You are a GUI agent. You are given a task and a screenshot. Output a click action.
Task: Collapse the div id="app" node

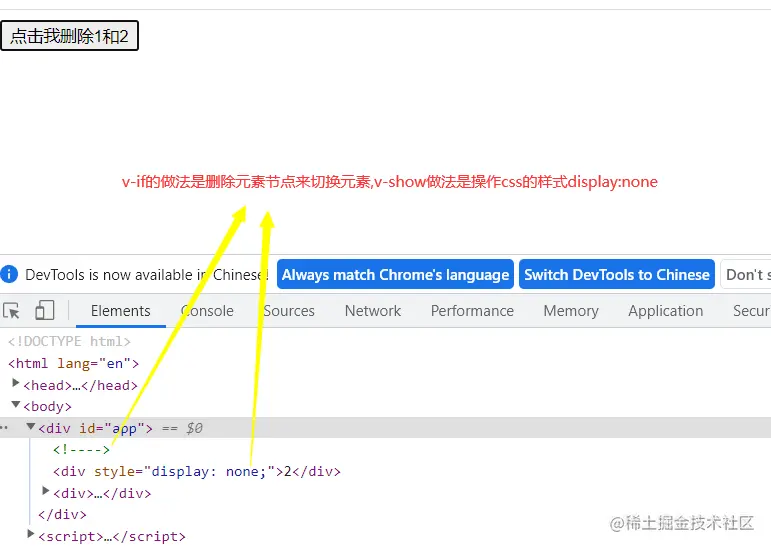(30, 426)
